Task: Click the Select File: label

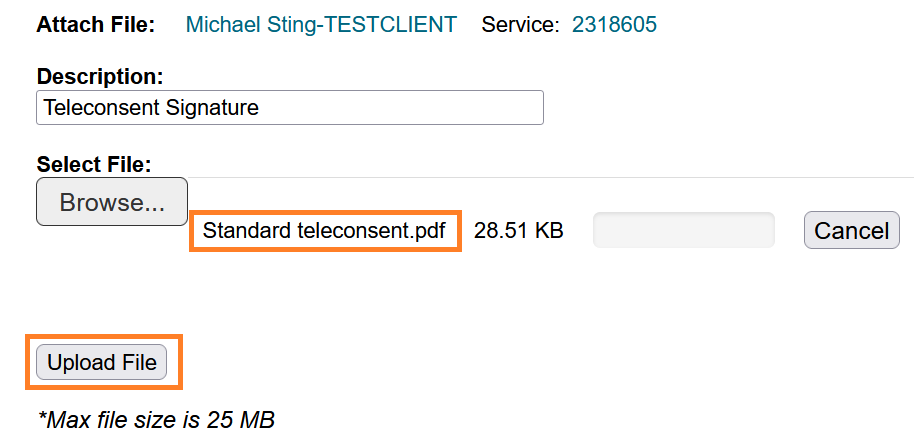Action: [93, 164]
